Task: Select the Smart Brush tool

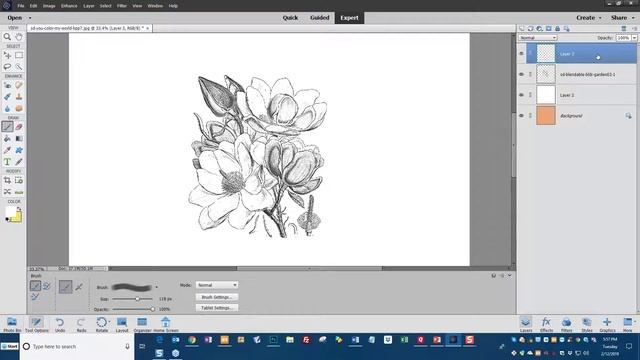Action: [7, 97]
